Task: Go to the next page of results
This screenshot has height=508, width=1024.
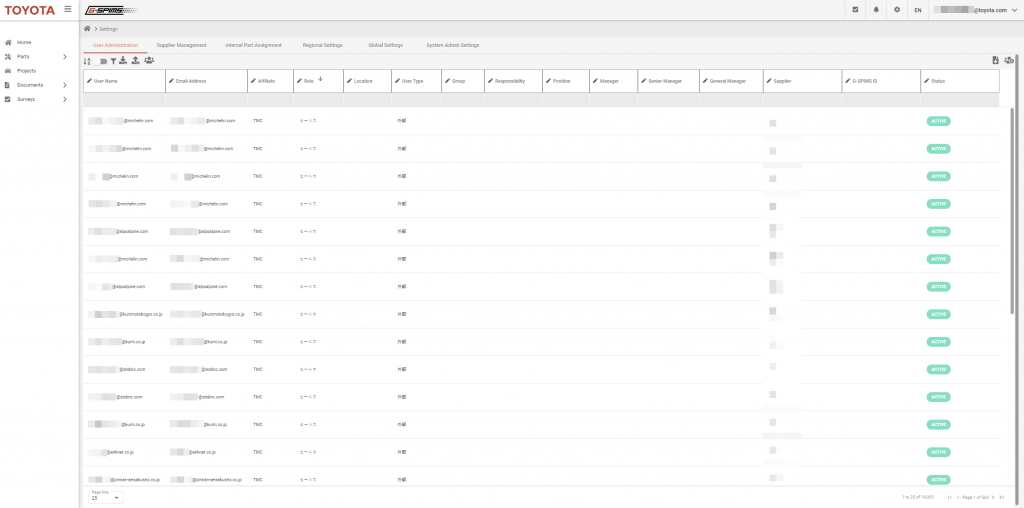Action: [x=993, y=498]
